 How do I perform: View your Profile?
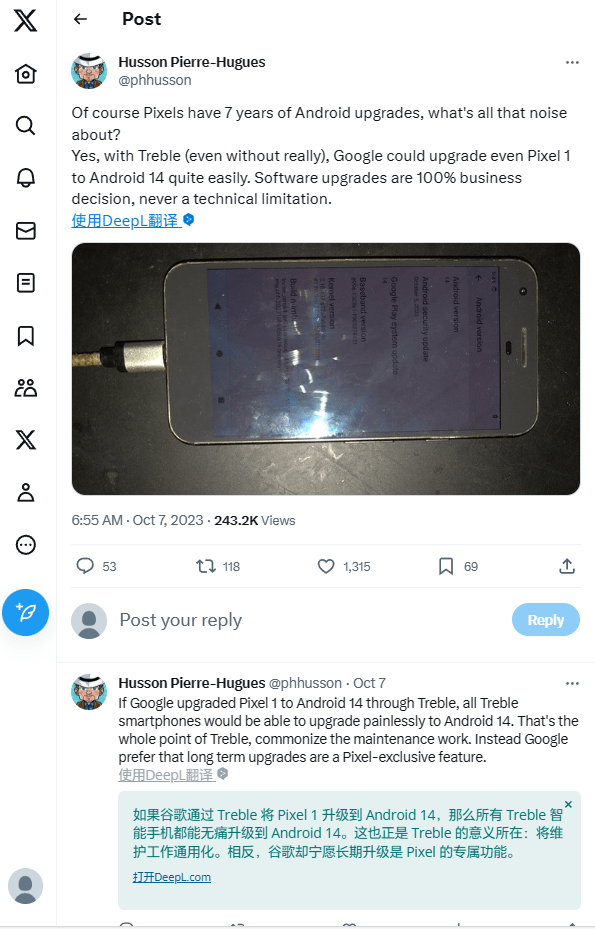(25, 492)
